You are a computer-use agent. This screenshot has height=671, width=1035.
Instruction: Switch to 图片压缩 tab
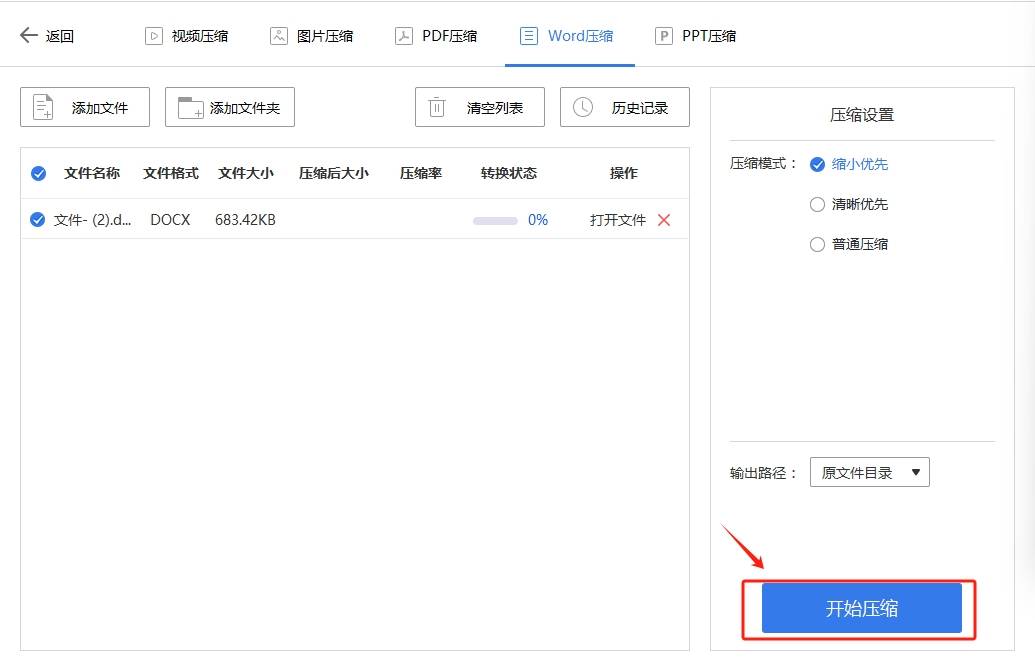312,36
